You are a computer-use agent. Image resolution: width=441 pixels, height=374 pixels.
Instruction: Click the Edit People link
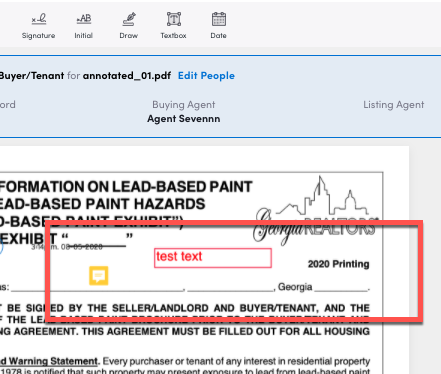pyautogui.click(x=206, y=76)
